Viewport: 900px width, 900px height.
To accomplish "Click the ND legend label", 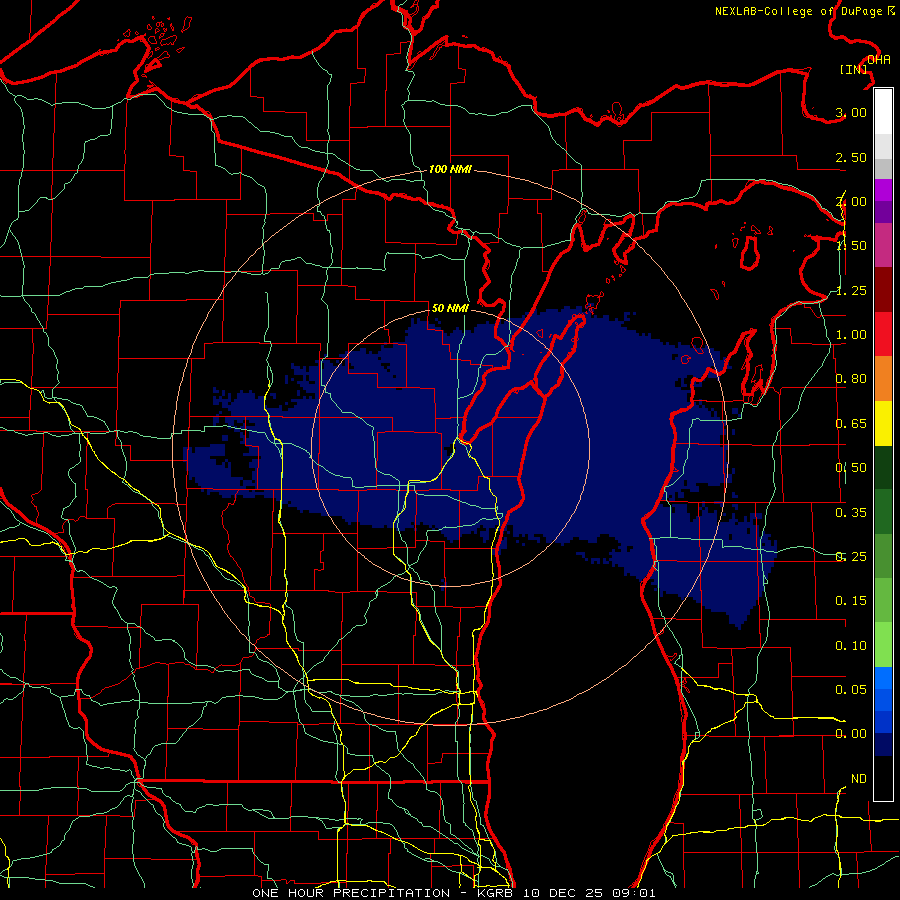I will (x=859, y=779).
